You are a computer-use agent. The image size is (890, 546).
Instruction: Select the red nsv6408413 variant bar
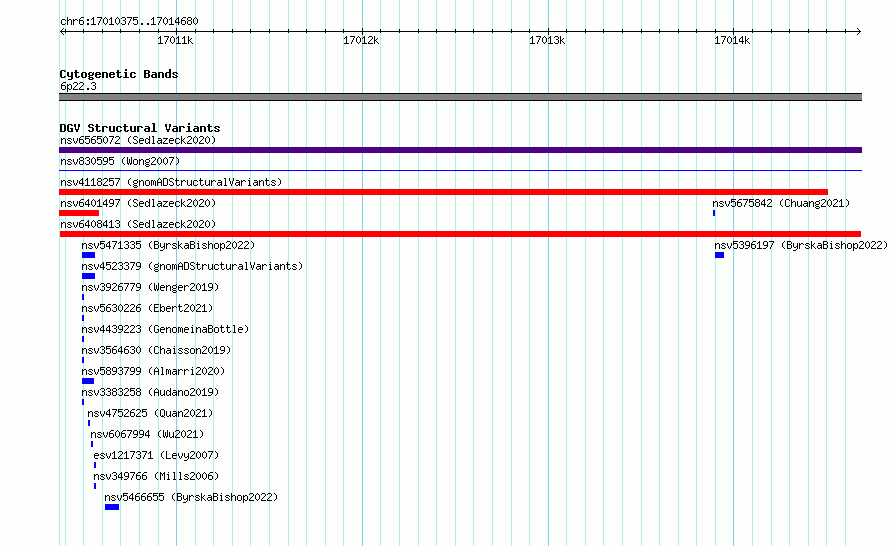(x=460, y=234)
